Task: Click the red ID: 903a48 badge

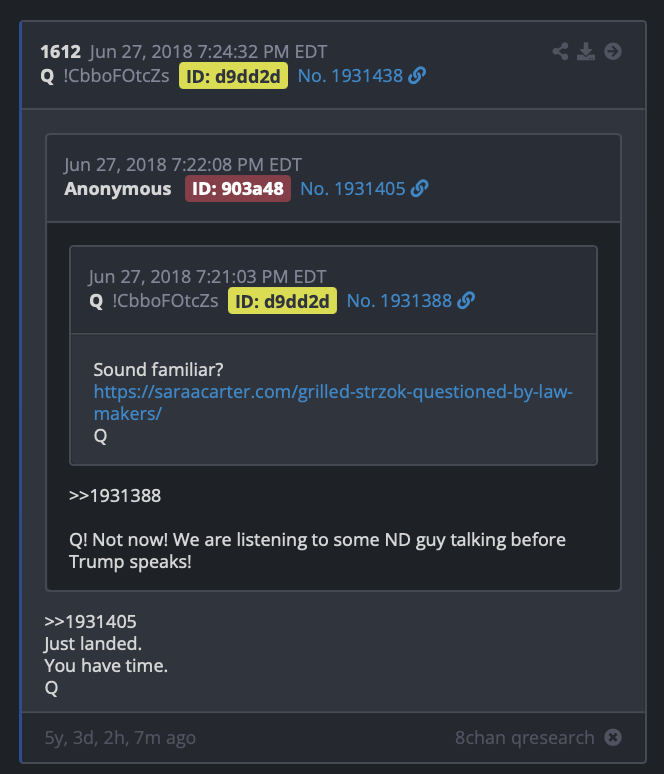Action: click(237, 189)
